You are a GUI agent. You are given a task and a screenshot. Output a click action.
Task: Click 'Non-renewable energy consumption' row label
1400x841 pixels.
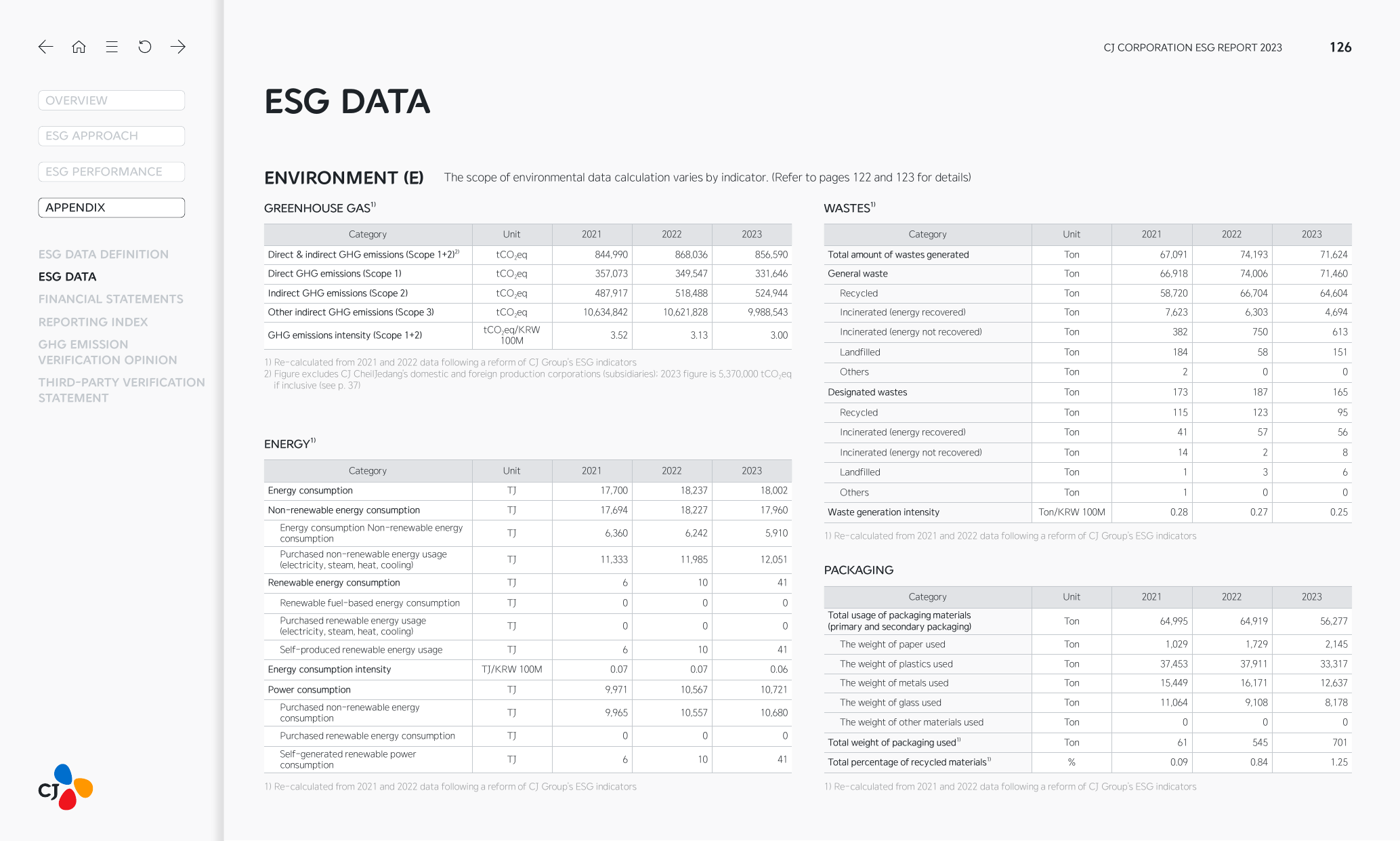(x=343, y=510)
